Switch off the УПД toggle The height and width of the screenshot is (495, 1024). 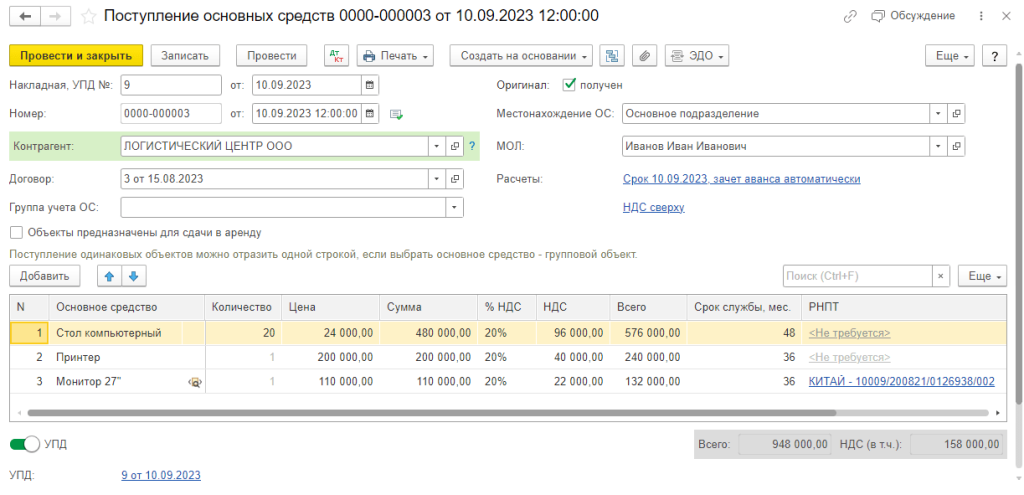26,443
